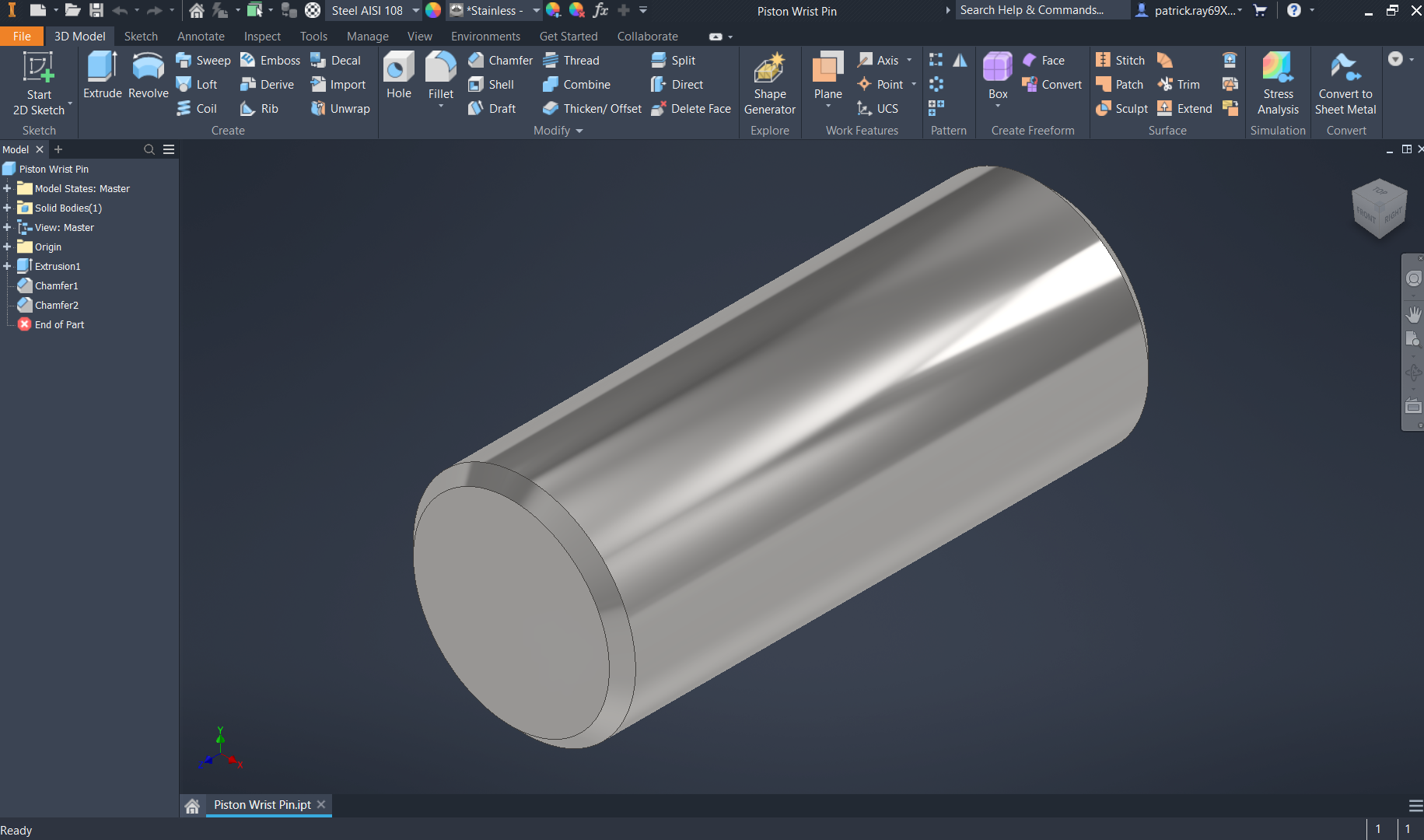The height and width of the screenshot is (840, 1424).
Task: Switch to the Inspect ribbon tab
Action: (x=262, y=36)
